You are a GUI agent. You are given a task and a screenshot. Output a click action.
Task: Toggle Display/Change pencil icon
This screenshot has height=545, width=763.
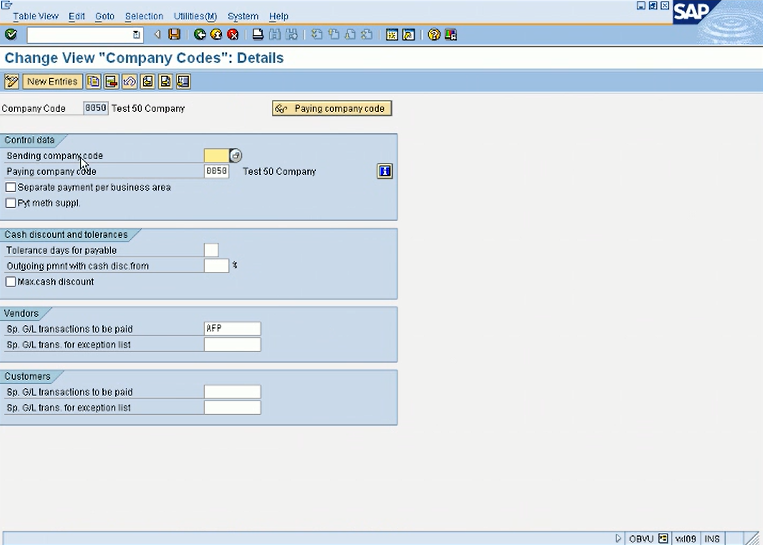coord(11,81)
